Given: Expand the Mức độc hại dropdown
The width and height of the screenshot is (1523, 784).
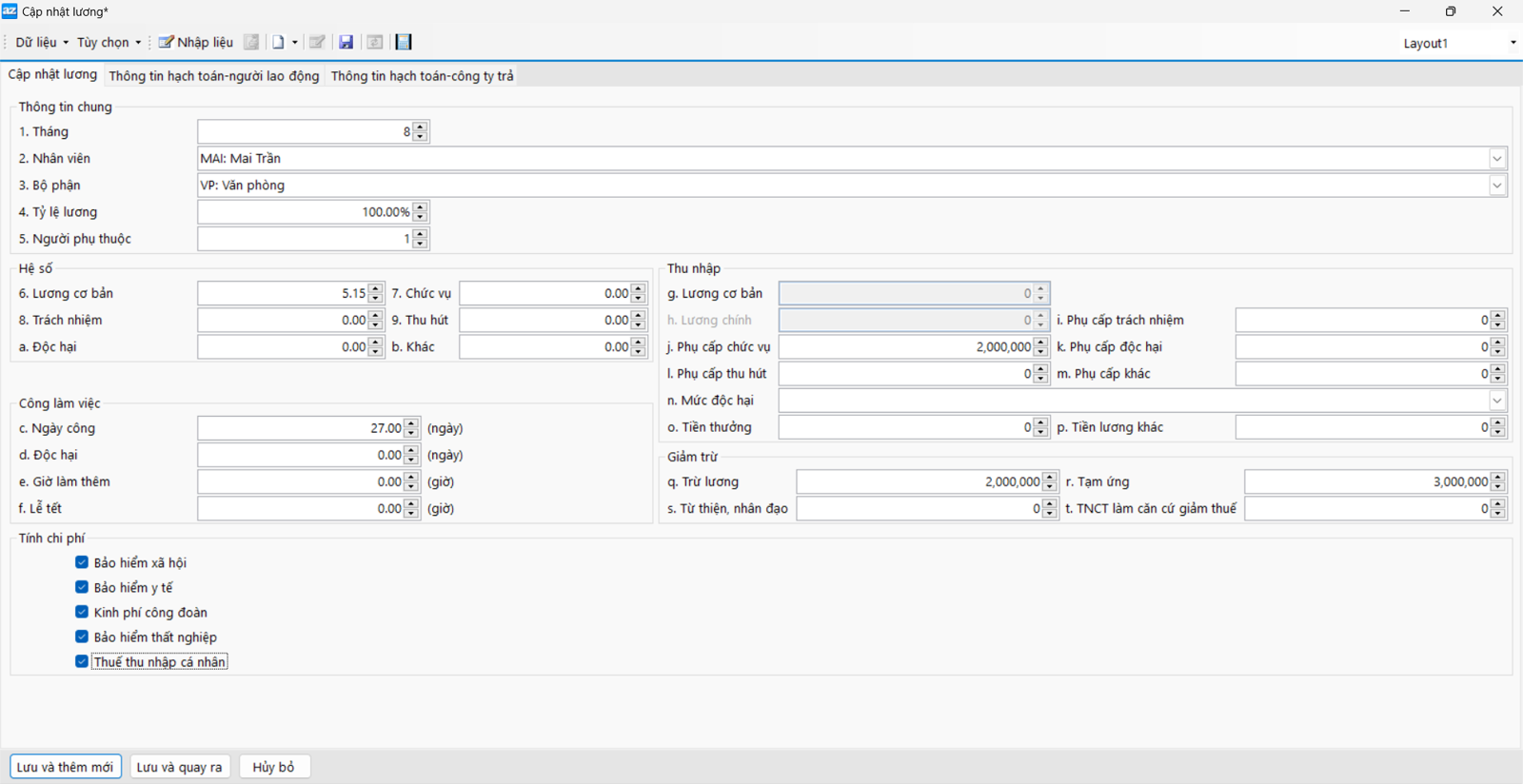Looking at the screenshot, I should coord(1497,401).
